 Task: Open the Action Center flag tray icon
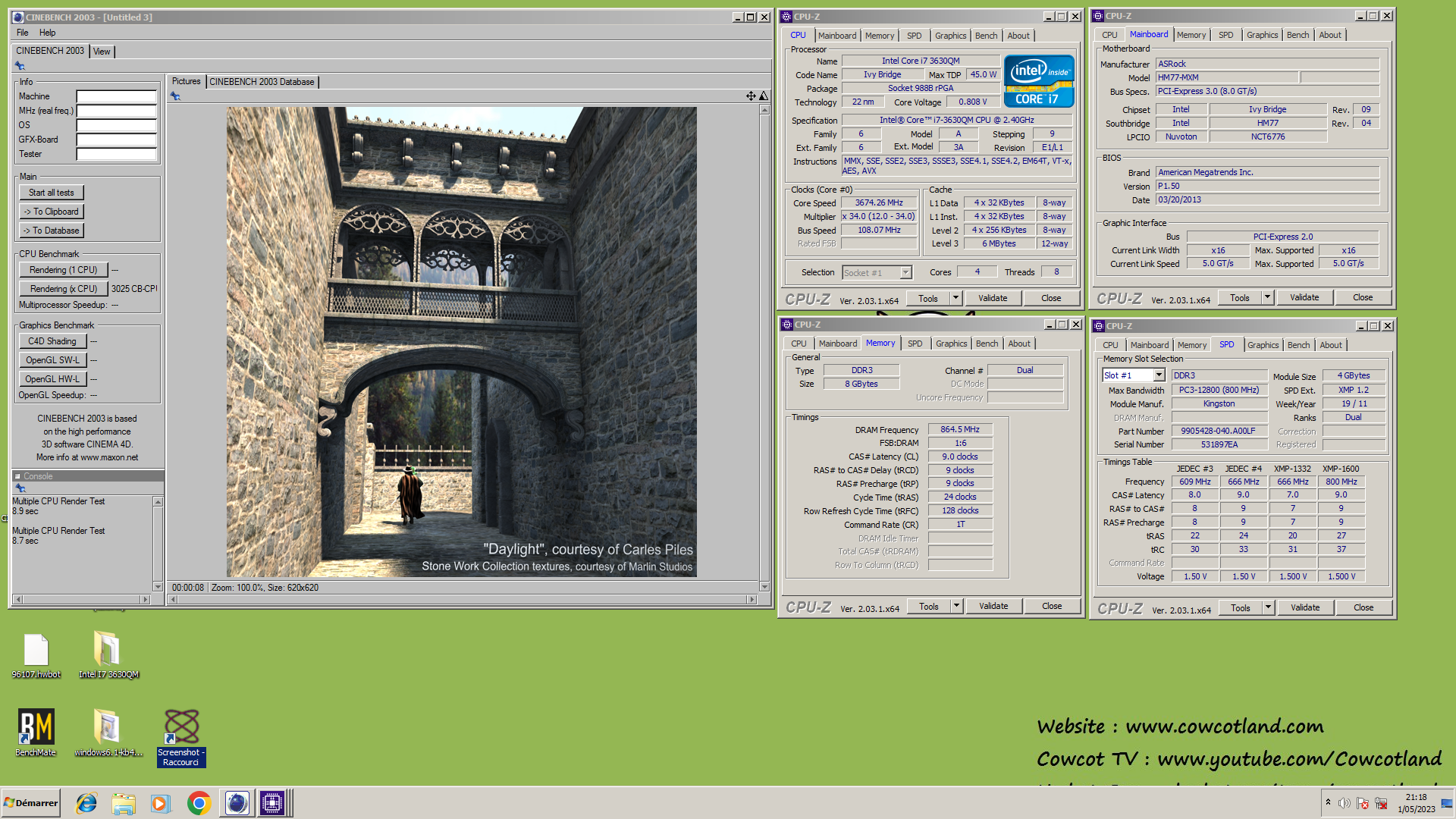pos(1363,803)
